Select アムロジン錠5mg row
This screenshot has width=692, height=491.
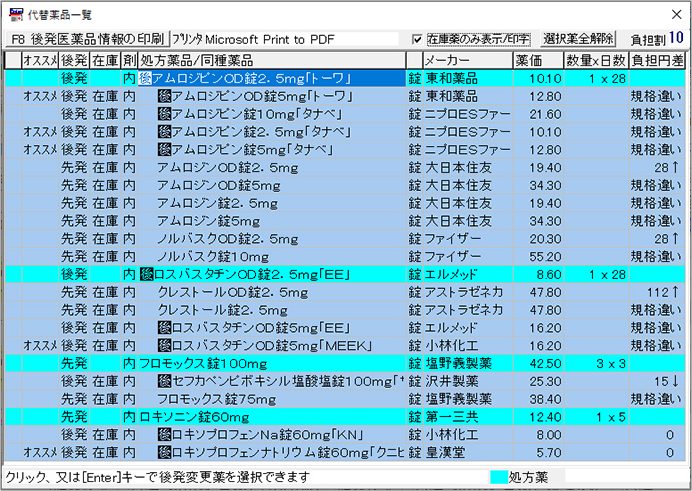pos(345,221)
